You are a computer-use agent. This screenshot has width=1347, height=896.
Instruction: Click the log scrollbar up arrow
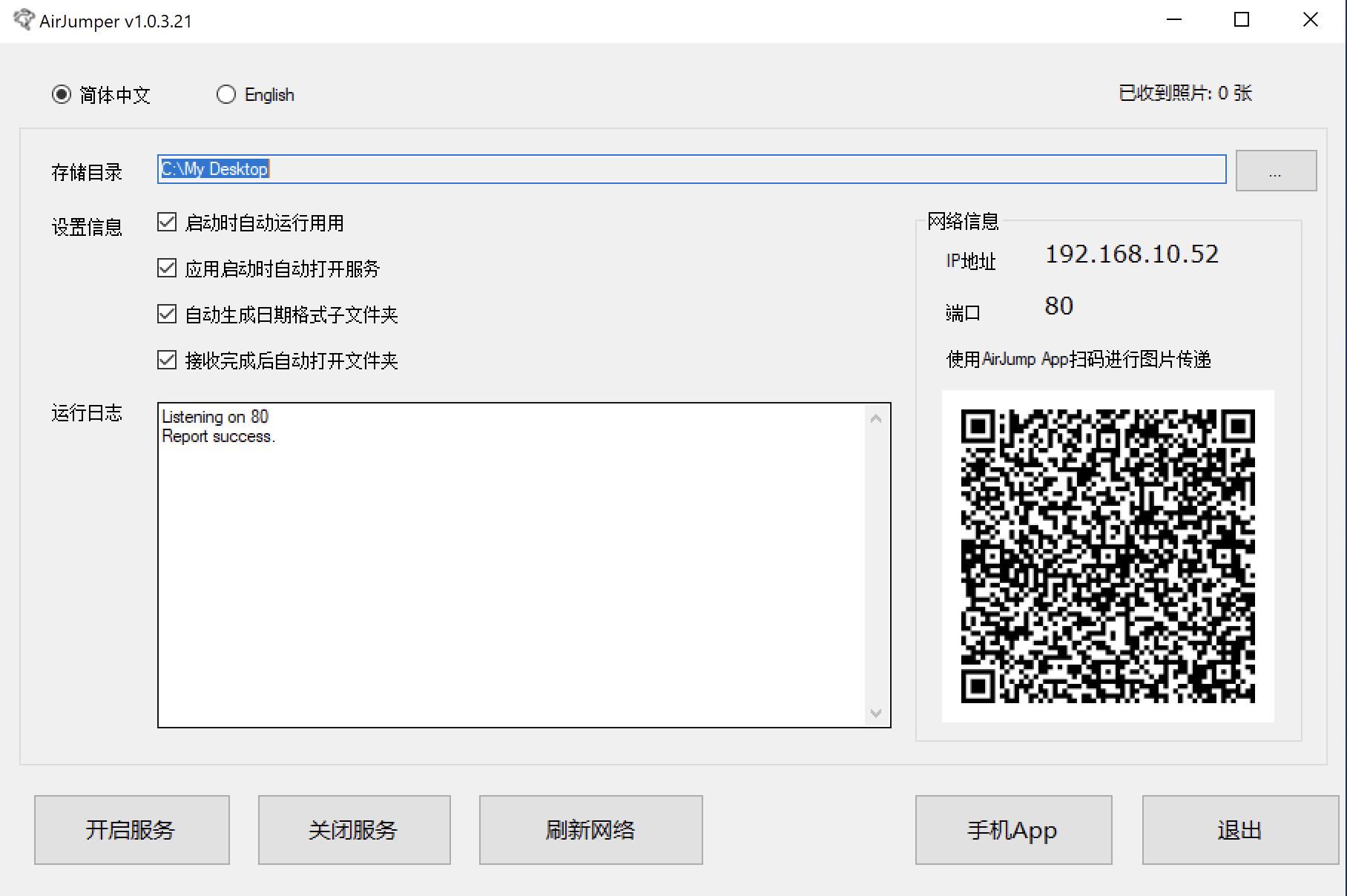tap(877, 417)
